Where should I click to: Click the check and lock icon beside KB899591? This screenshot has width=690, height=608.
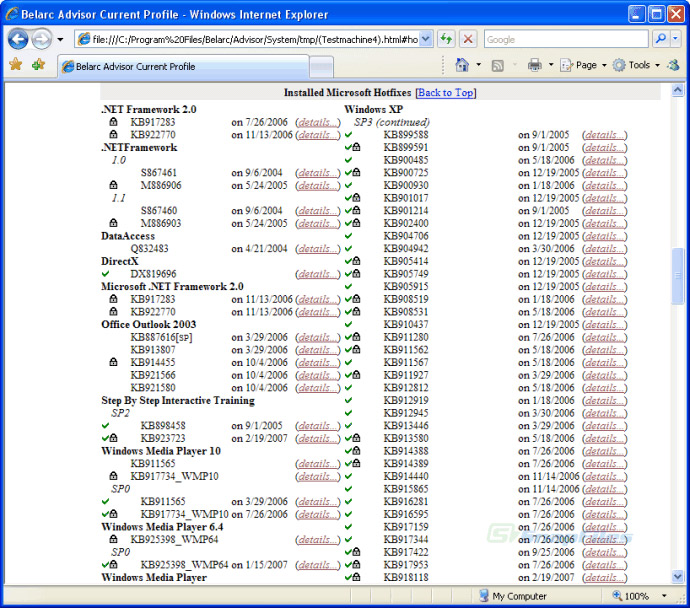pos(352,147)
